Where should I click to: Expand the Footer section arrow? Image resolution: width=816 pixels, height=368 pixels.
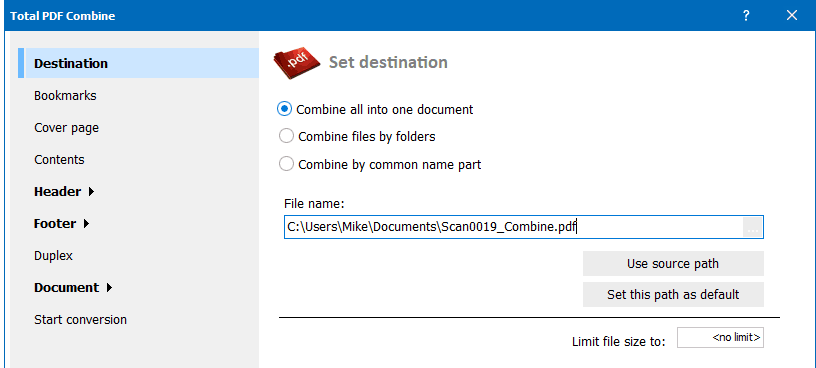(86, 224)
